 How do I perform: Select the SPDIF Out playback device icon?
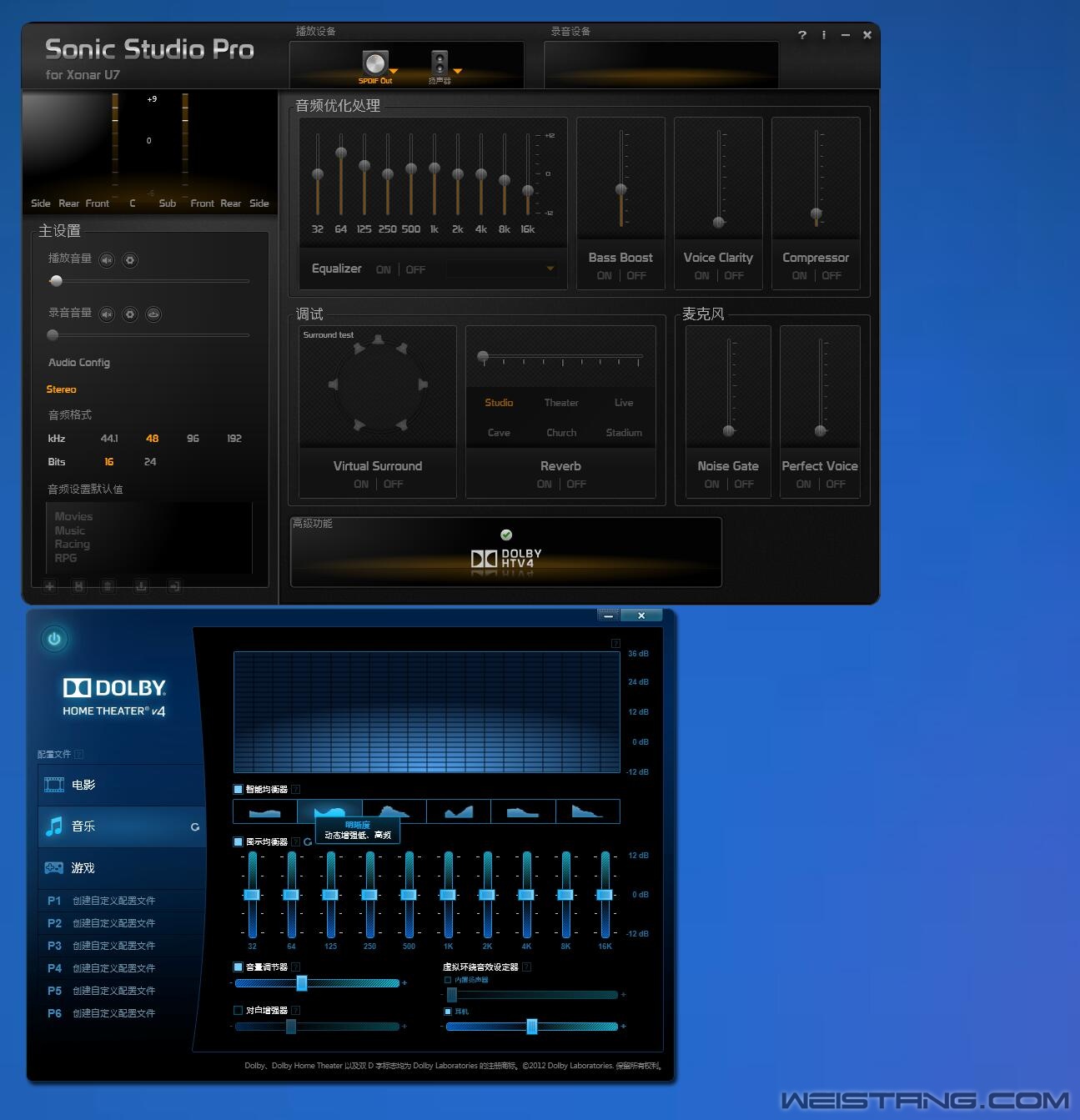point(374,63)
